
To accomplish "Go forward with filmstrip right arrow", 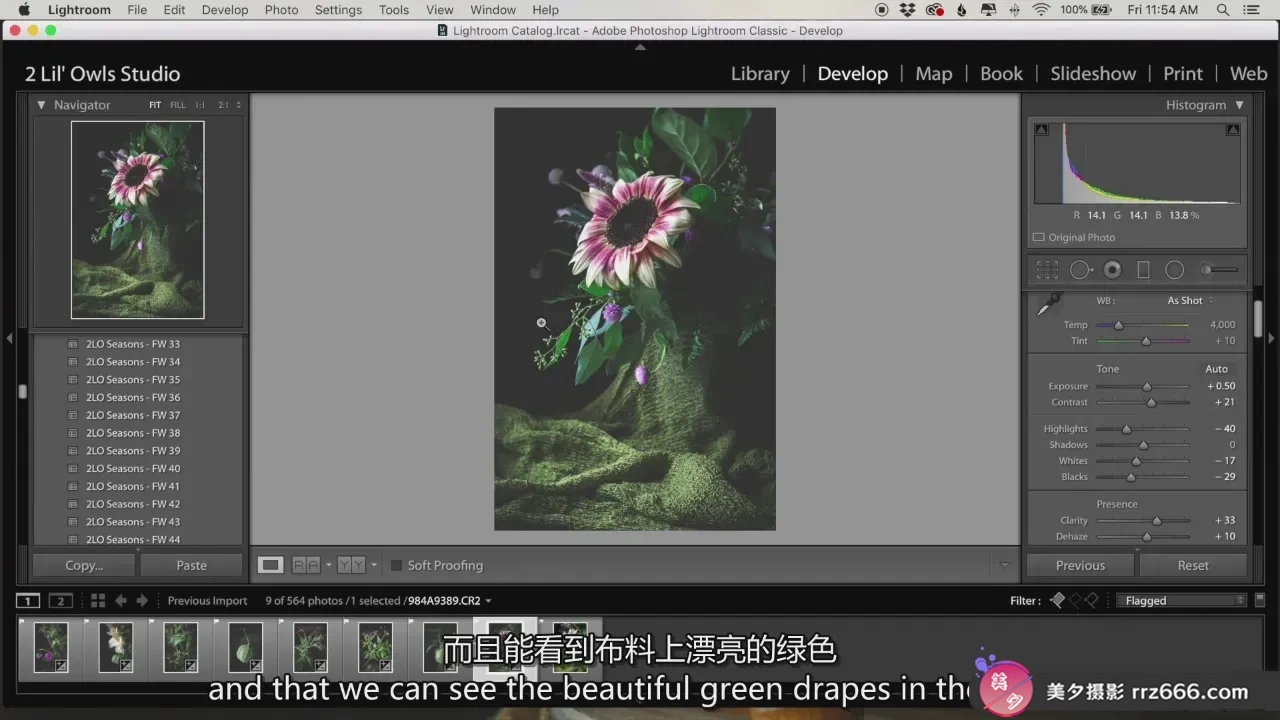I will (x=142, y=601).
